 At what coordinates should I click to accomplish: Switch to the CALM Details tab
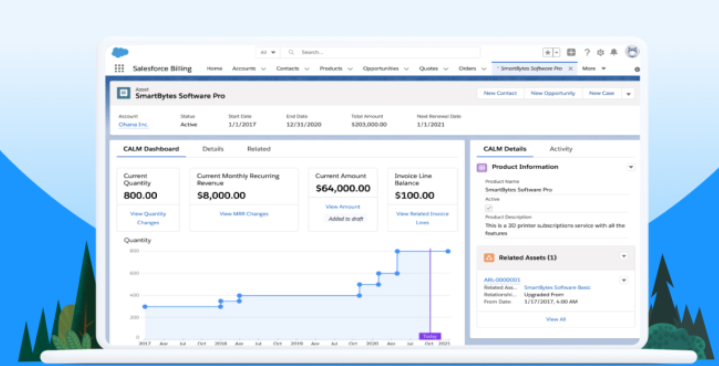click(x=504, y=149)
